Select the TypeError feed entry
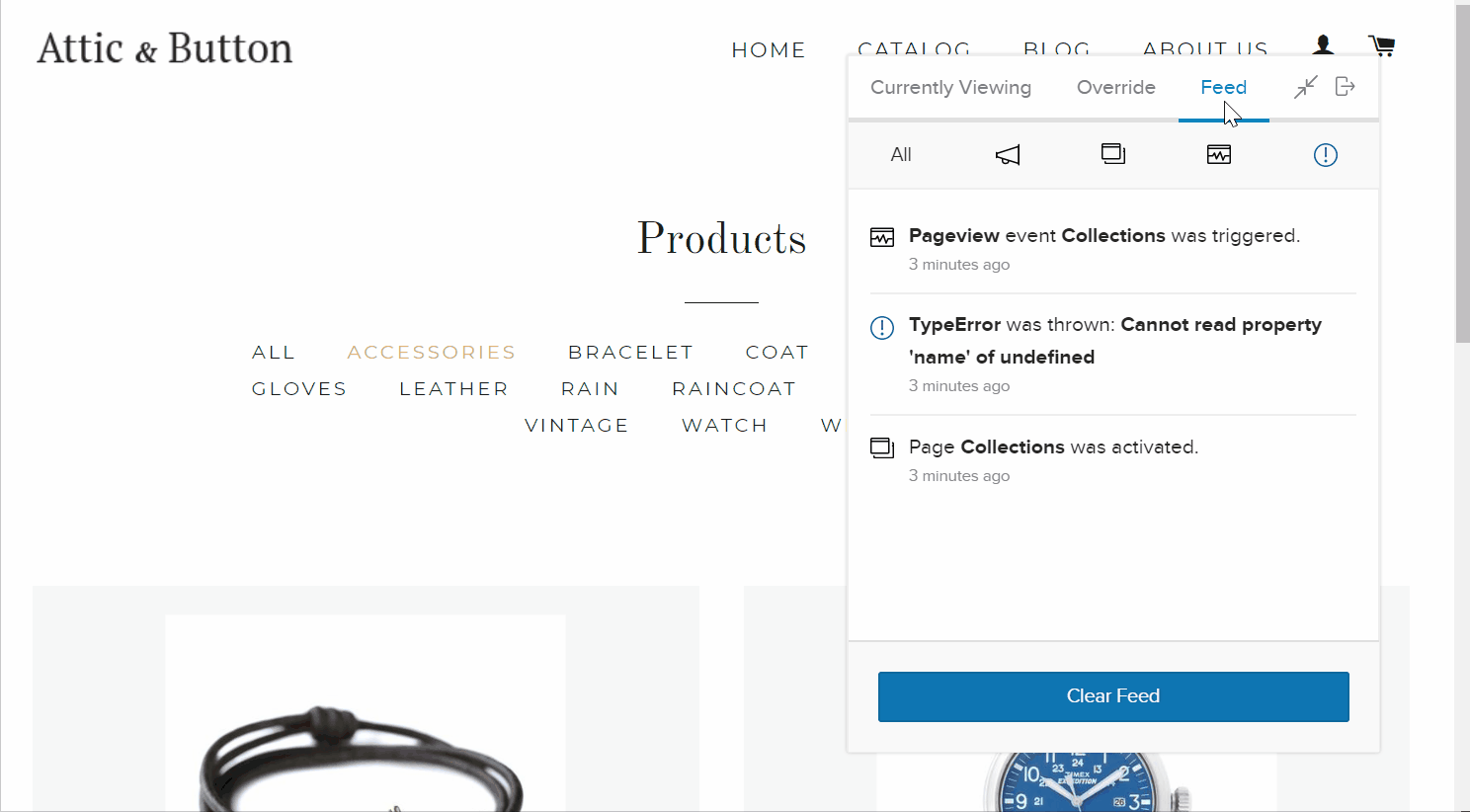Viewport: 1470px width, 812px height. coord(1113,354)
